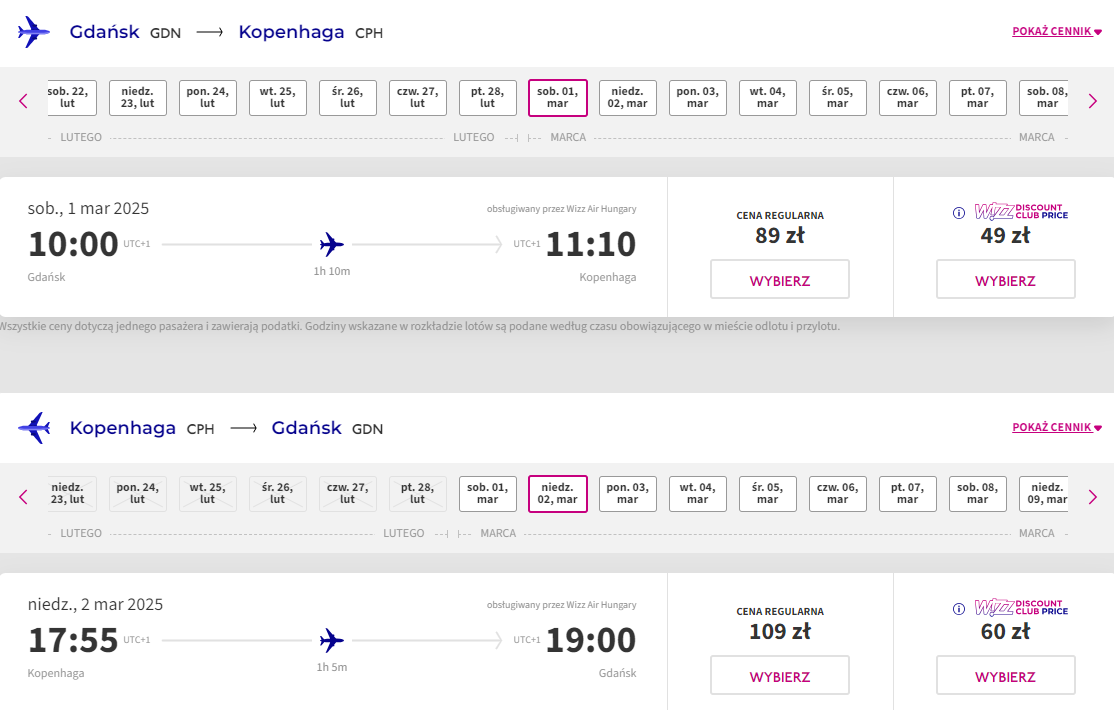Choose regular price 89 zł with WYBIERZ
Viewport: 1114px width, 710px height.
tap(779, 279)
